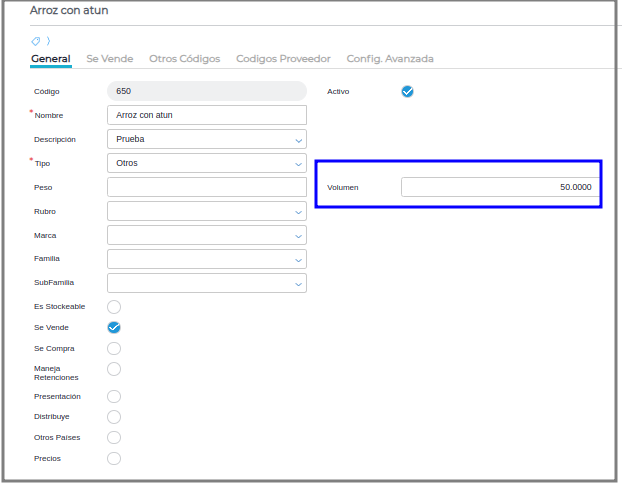Check the Maneja Retenciones option

(x=114, y=373)
